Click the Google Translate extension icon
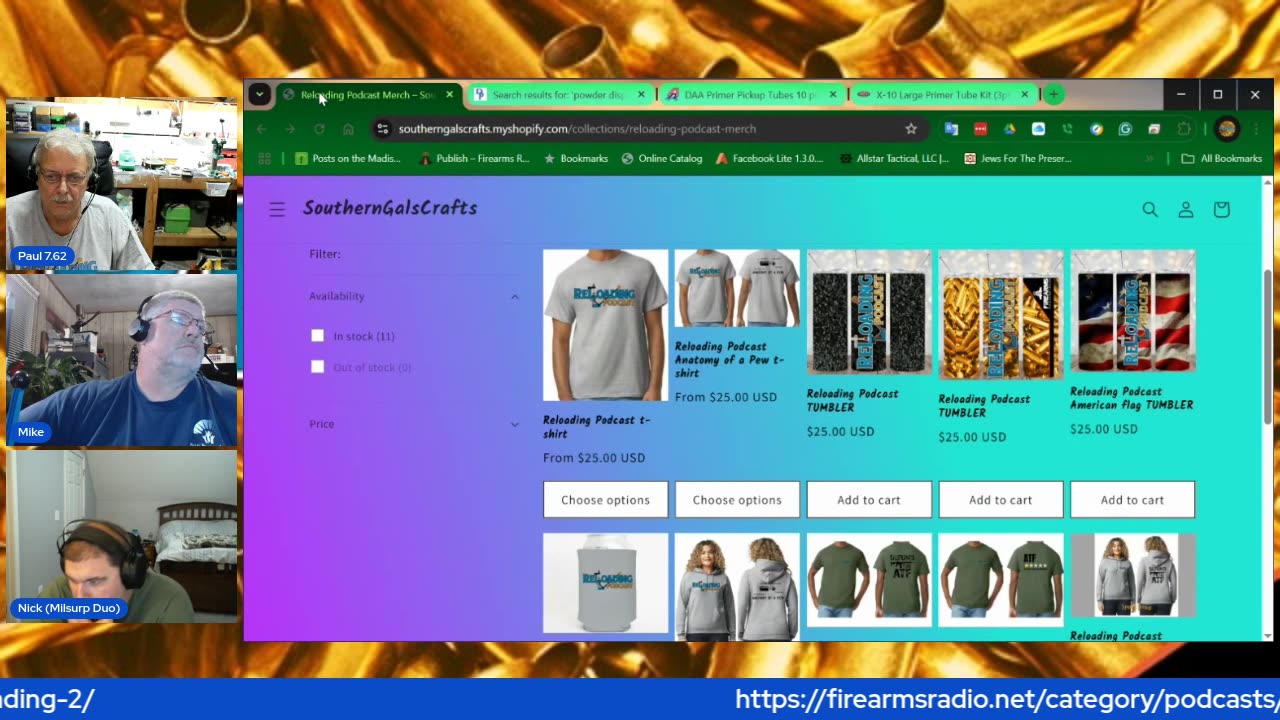The width and height of the screenshot is (1280, 720). point(951,129)
